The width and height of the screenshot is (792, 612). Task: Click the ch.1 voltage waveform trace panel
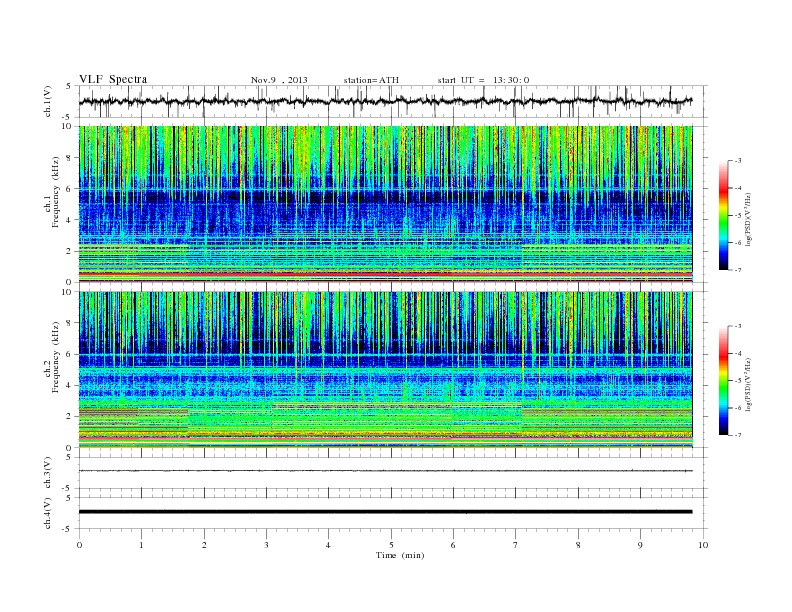pos(393,101)
